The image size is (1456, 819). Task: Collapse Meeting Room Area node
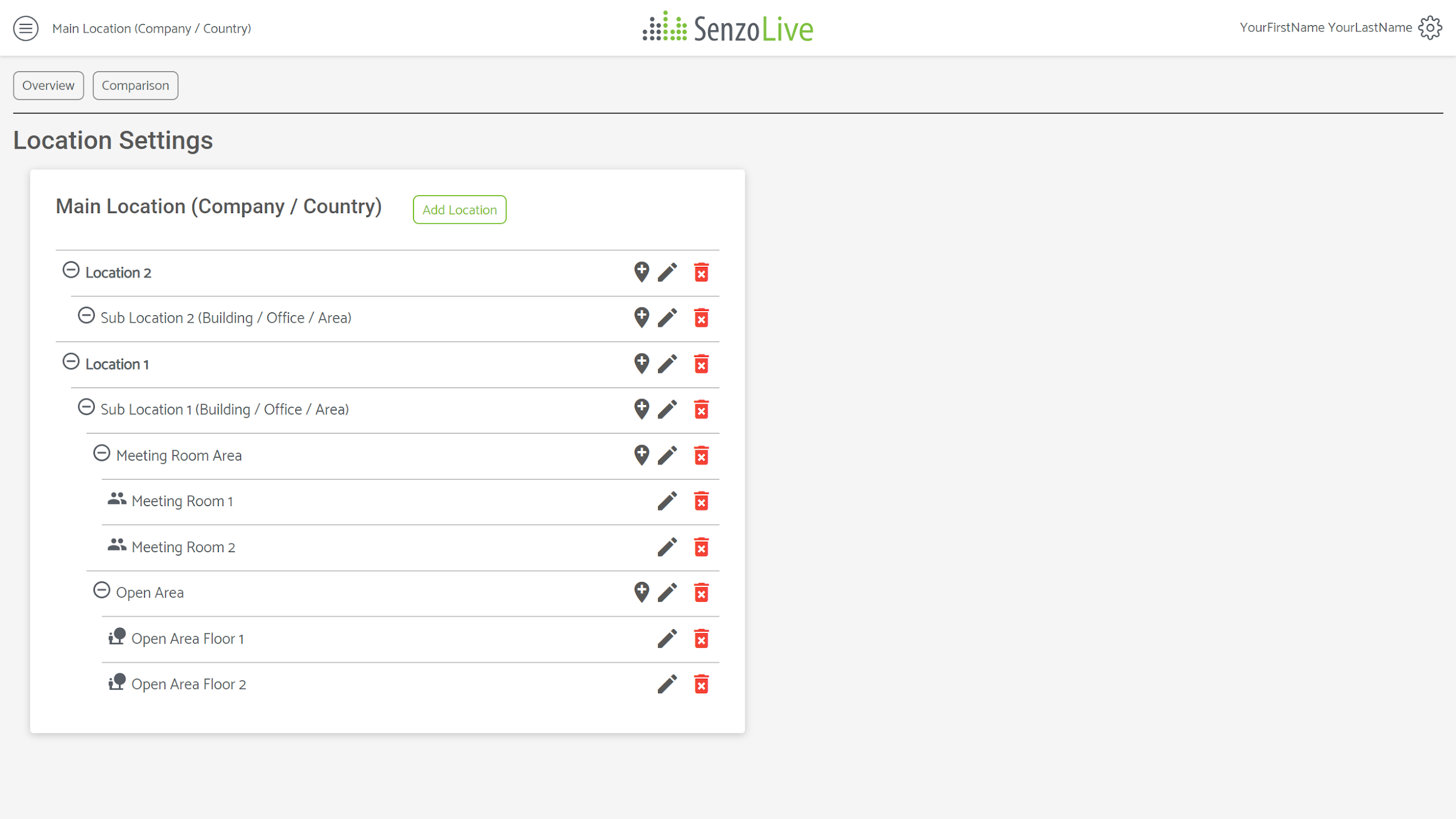coord(102,453)
